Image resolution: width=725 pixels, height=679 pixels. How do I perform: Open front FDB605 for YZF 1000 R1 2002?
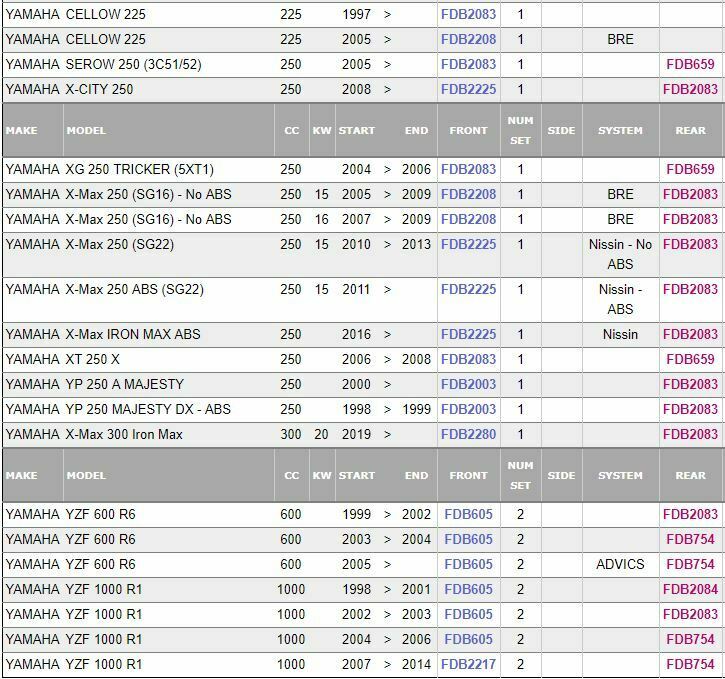point(468,614)
